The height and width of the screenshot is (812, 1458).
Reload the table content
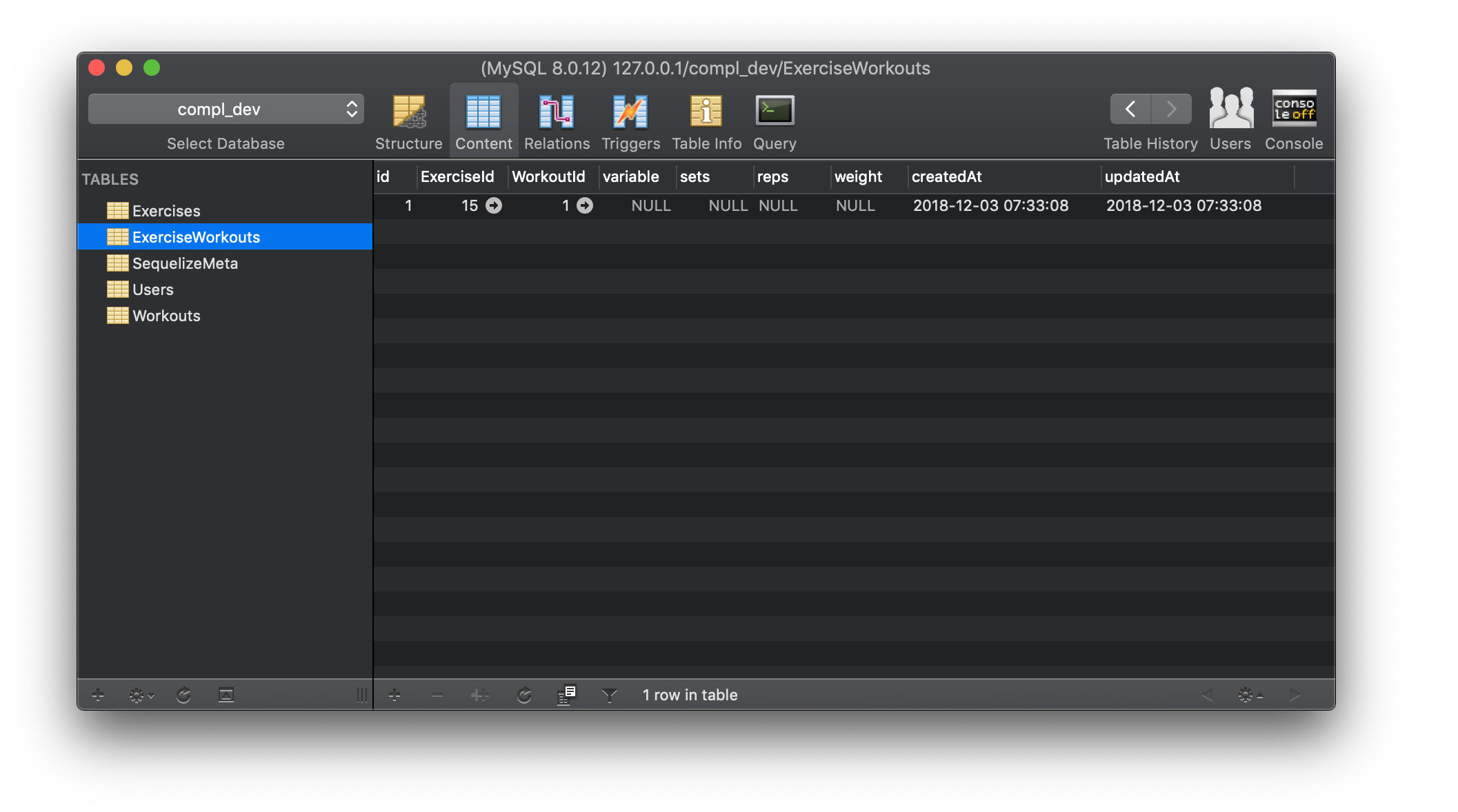point(524,695)
